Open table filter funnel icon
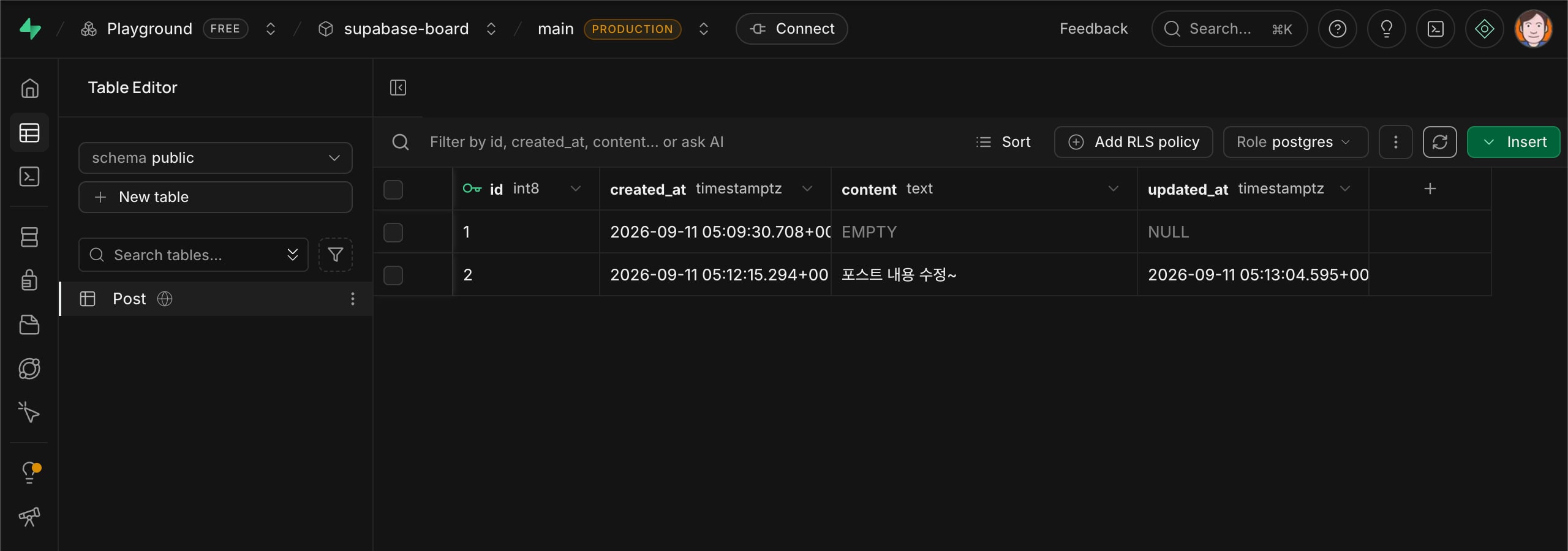Screen dimensions: 1568x551 point(335,255)
